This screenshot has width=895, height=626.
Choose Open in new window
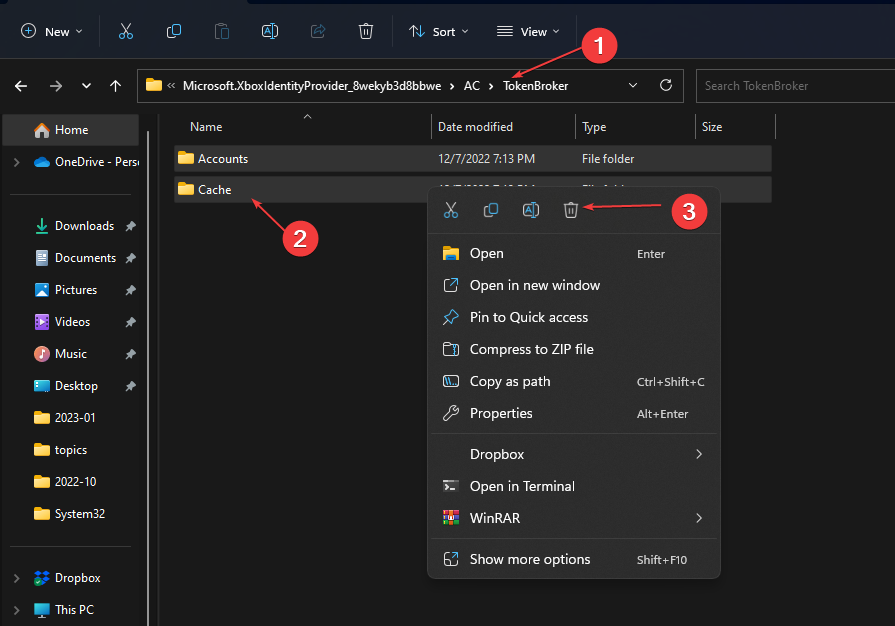click(574, 285)
